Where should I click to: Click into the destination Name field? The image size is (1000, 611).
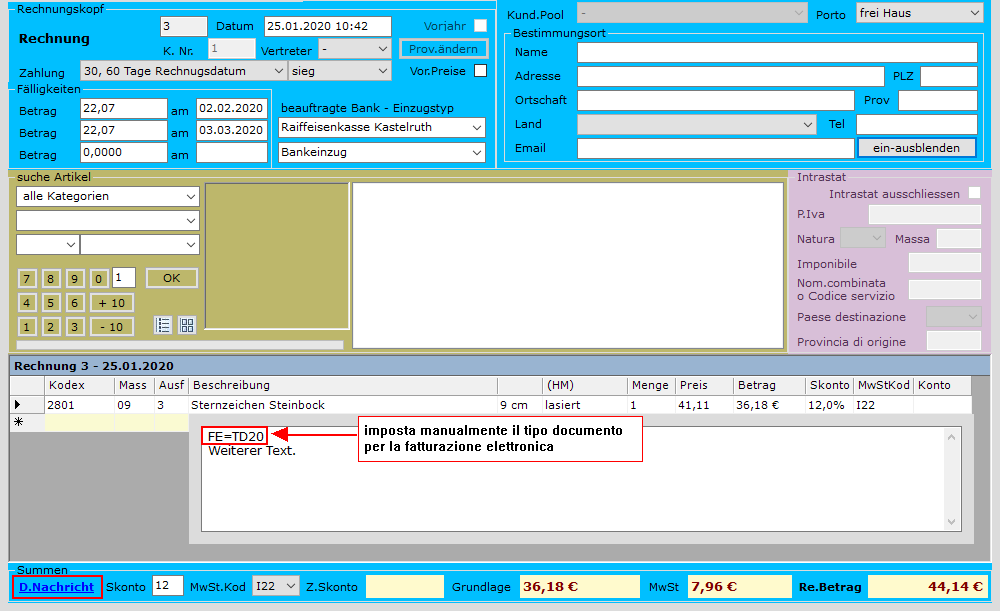[x=776, y=52]
